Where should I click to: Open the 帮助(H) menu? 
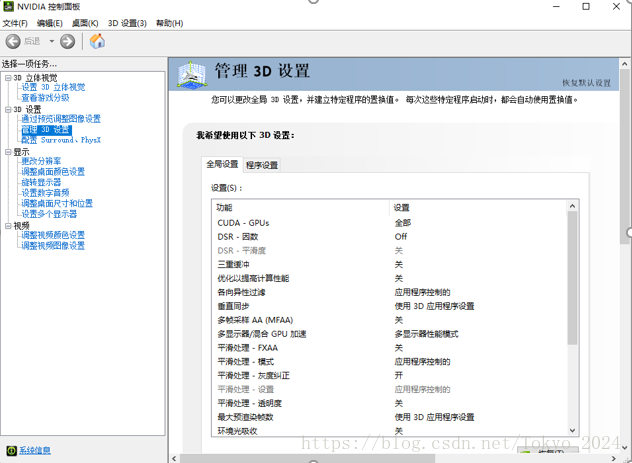click(170, 23)
